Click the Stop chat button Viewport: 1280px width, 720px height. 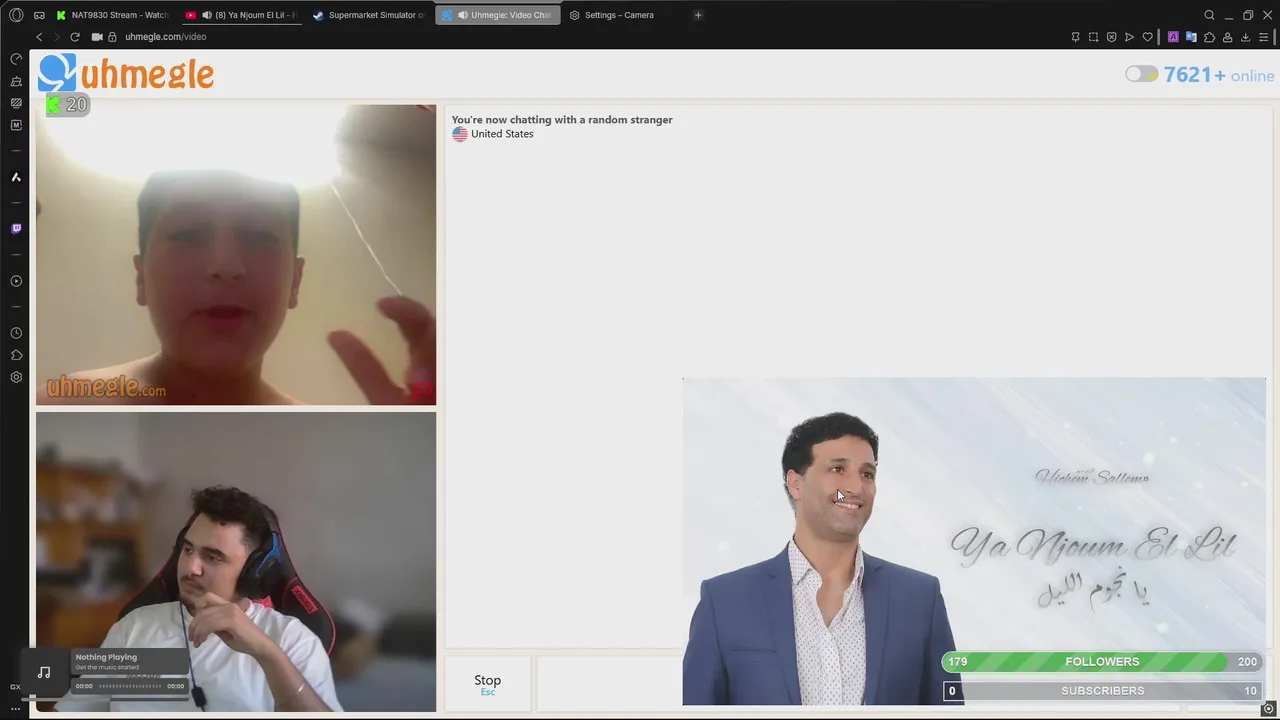click(x=487, y=683)
